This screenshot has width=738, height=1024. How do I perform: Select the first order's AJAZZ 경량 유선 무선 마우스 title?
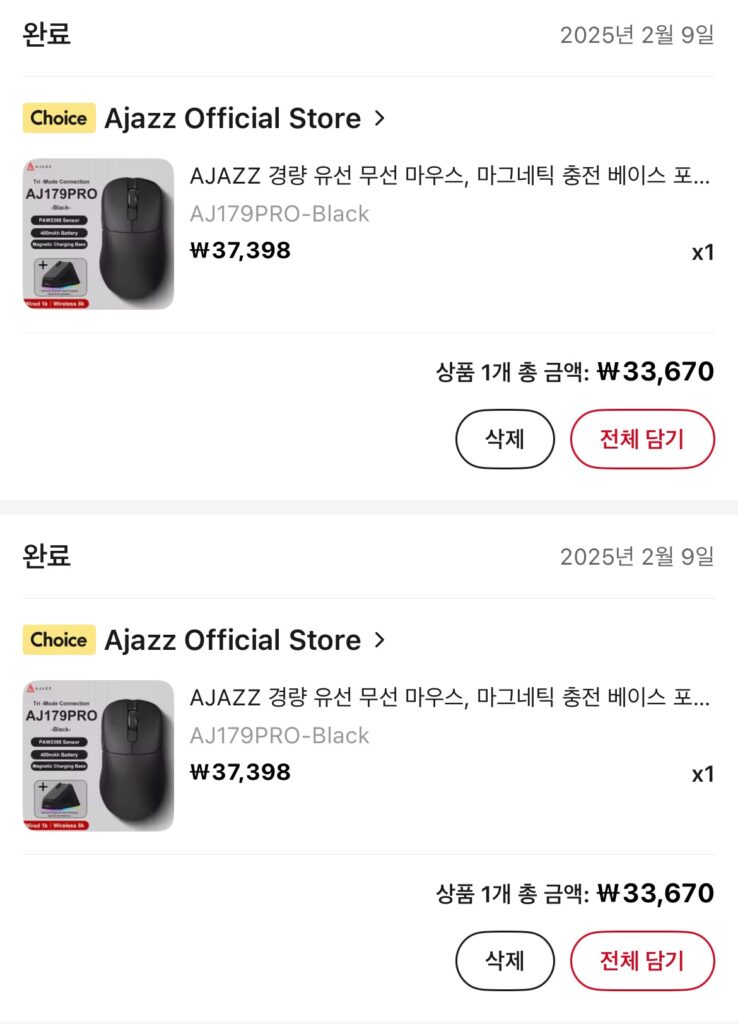pos(450,177)
